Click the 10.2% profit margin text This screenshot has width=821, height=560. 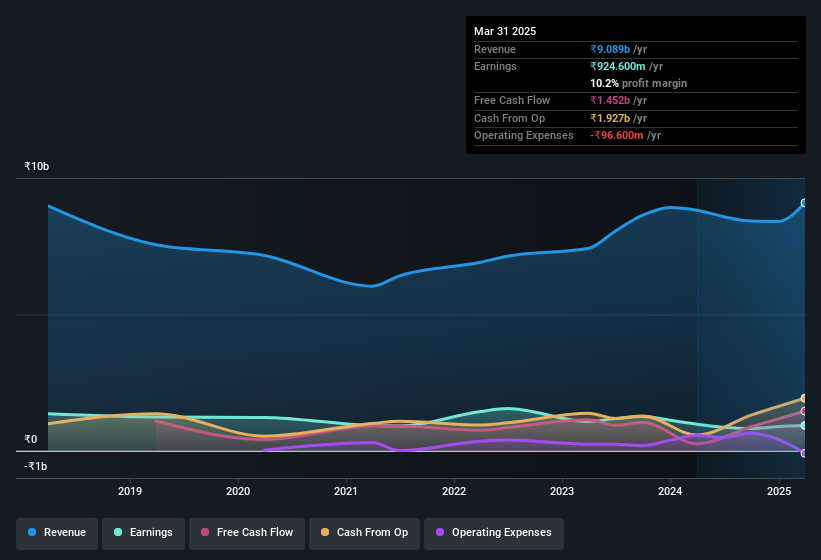tap(638, 83)
